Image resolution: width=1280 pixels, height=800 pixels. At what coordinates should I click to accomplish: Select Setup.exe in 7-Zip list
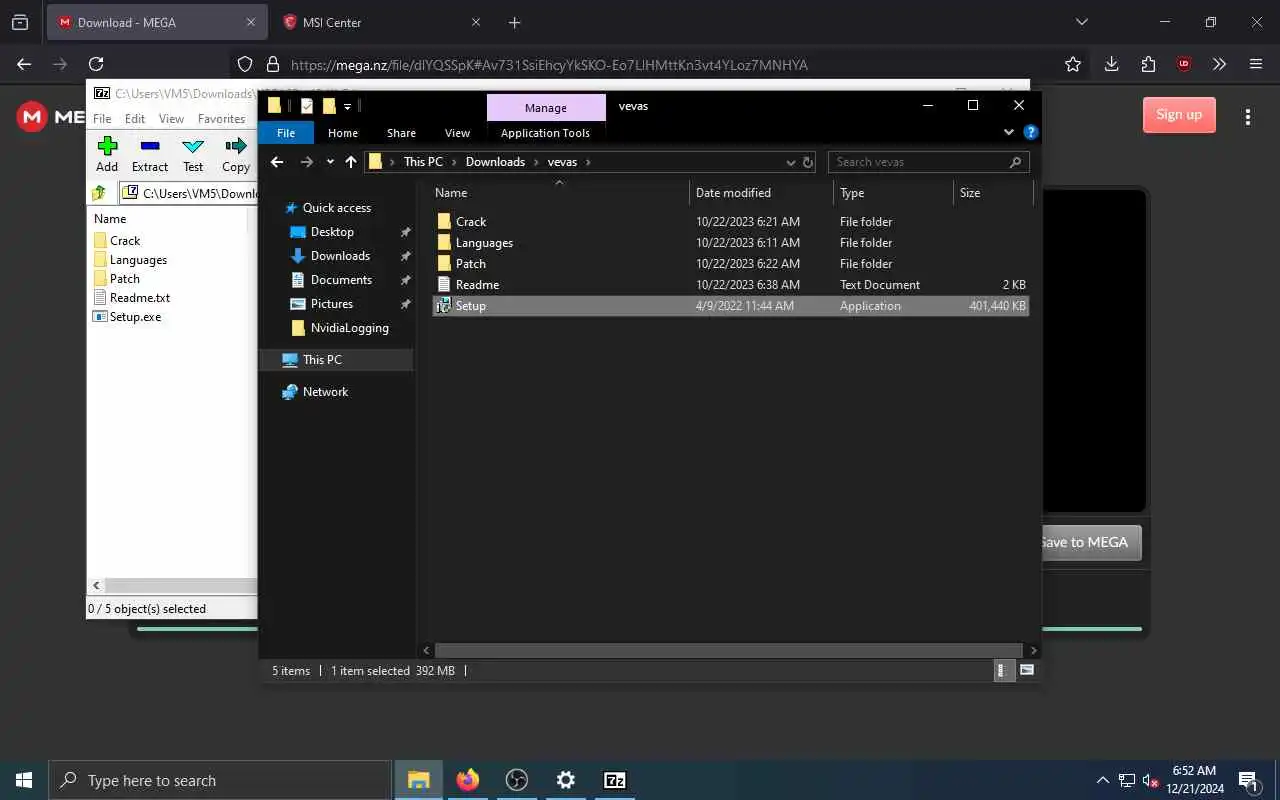(x=135, y=317)
